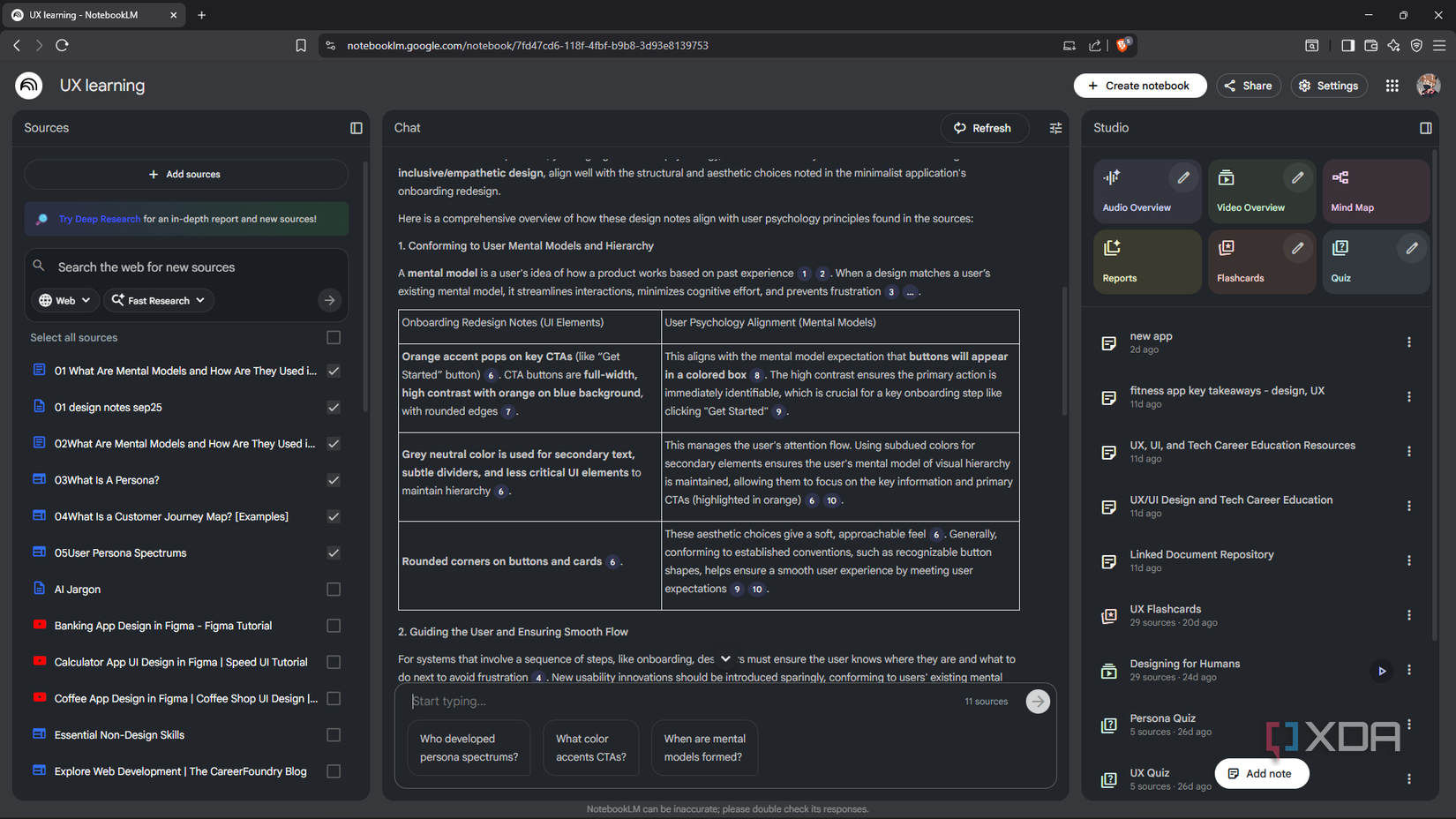Screen dimensions: 1456x819
Task: Collapse the Sources panel
Action: pos(356,128)
